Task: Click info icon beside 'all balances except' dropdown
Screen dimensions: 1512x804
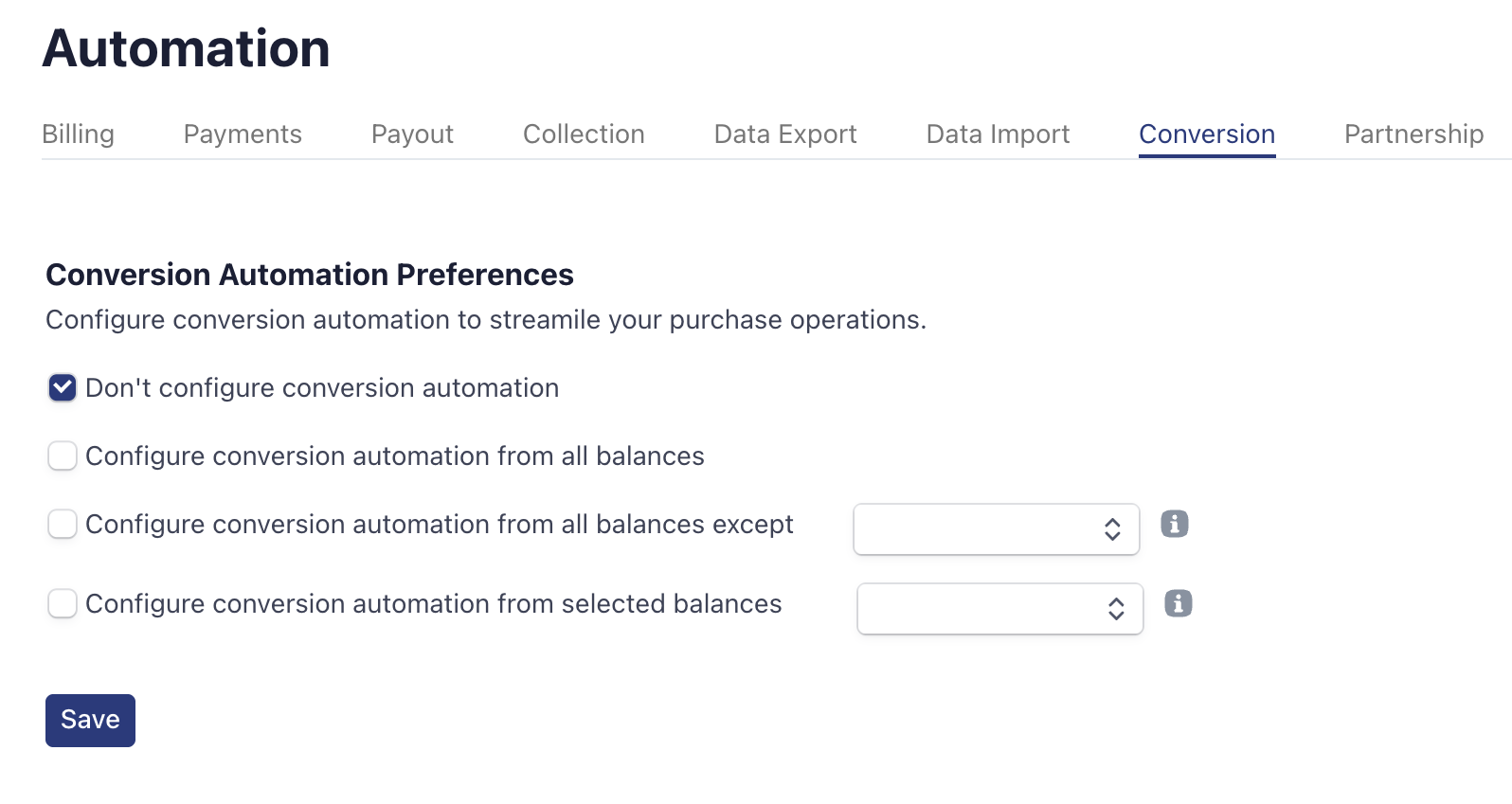Action: click(1175, 524)
